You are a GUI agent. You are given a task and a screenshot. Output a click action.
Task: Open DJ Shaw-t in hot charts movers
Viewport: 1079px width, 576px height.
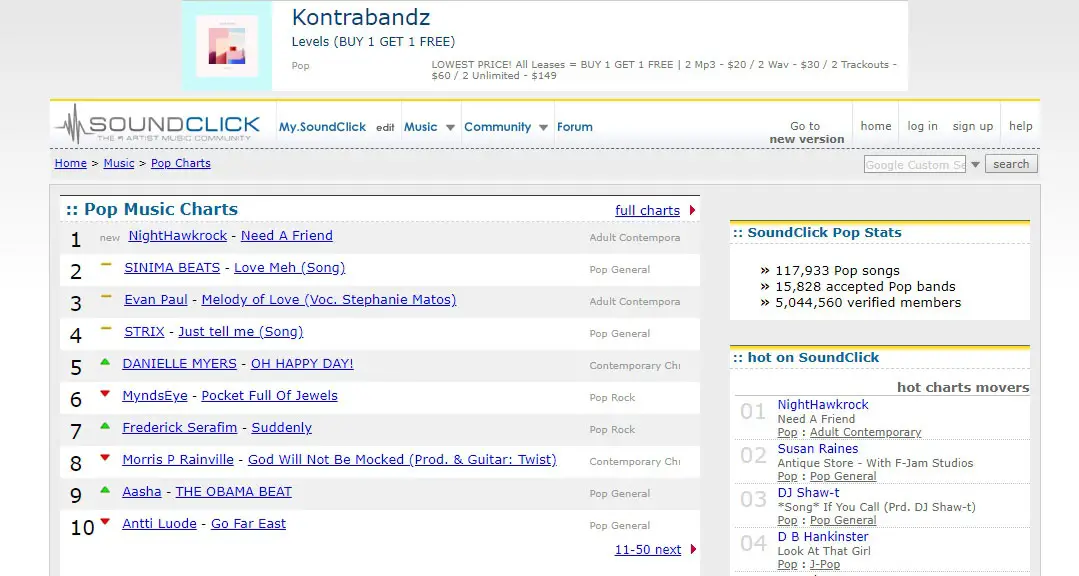[x=809, y=493]
